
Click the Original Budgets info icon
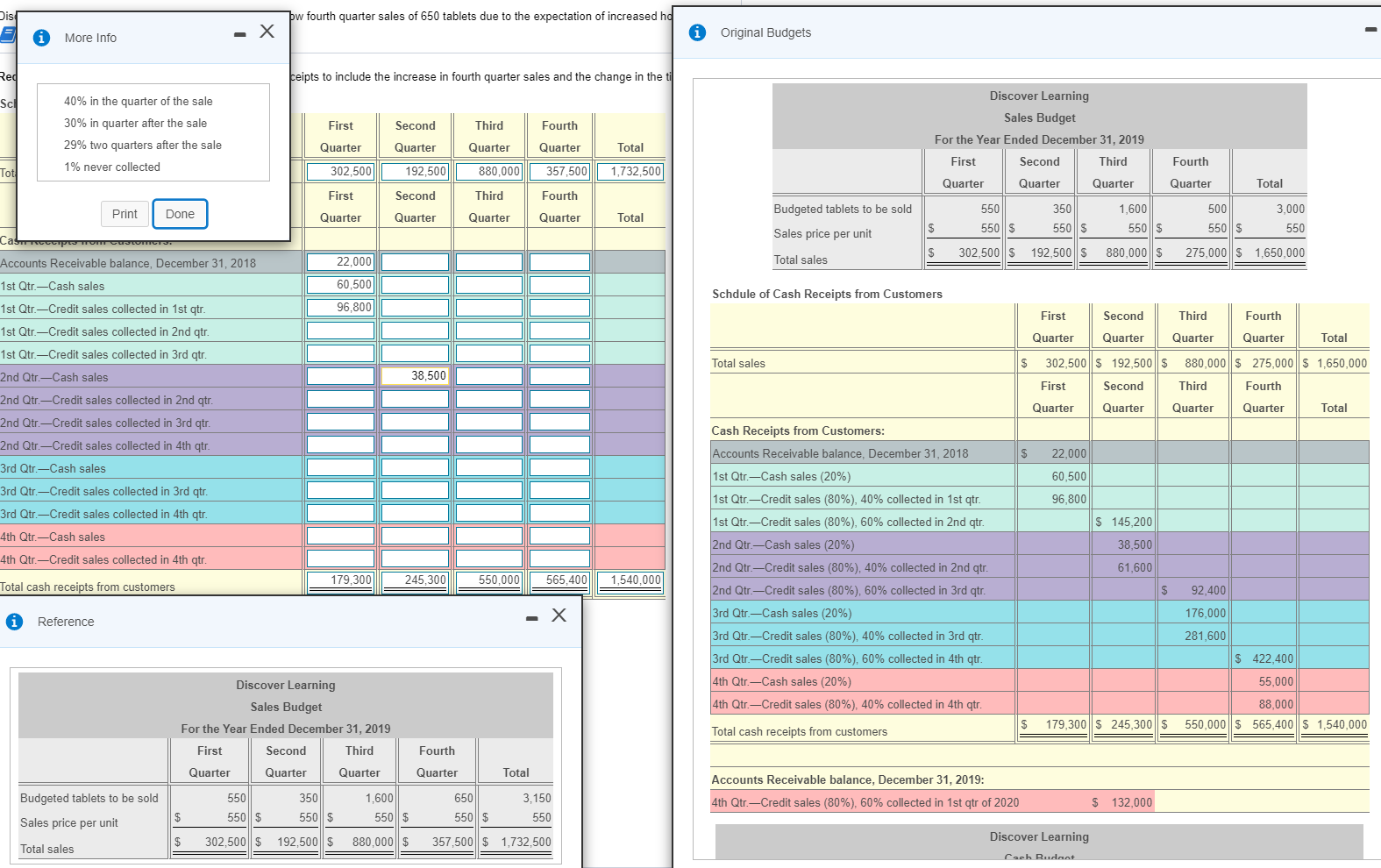tap(697, 32)
